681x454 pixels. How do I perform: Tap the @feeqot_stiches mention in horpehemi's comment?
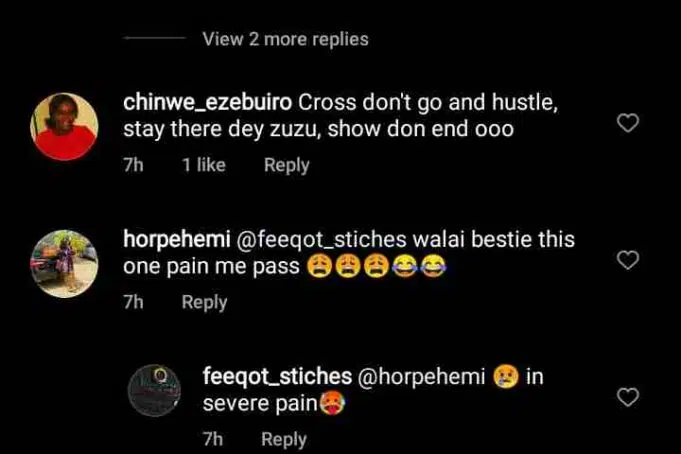(x=321, y=240)
